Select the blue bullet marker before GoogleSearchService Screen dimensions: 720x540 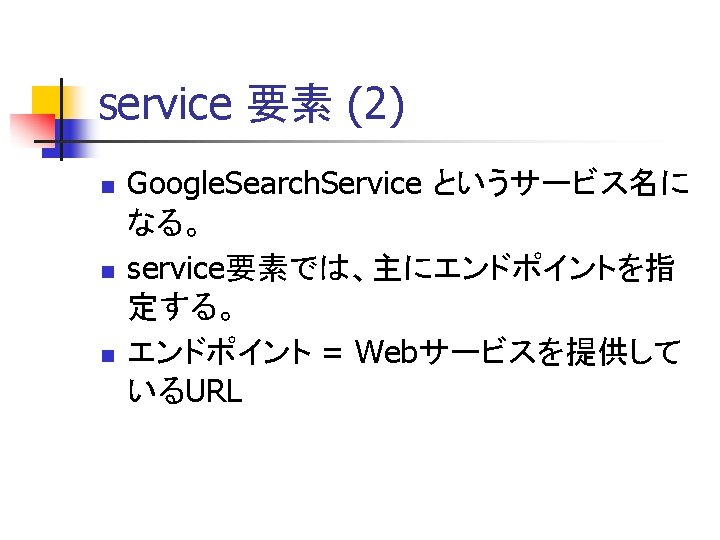point(108,186)
